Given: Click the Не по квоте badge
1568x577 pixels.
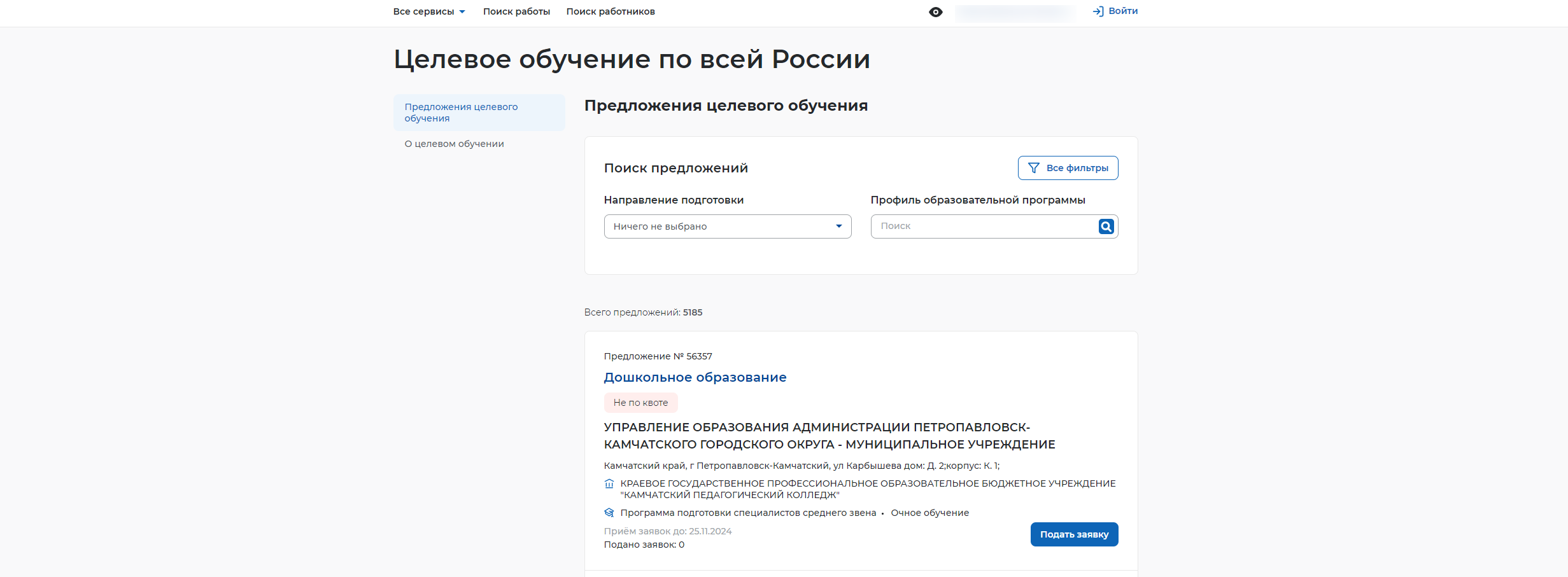Looking at the screenshot, I should click(x=640, y=403).
